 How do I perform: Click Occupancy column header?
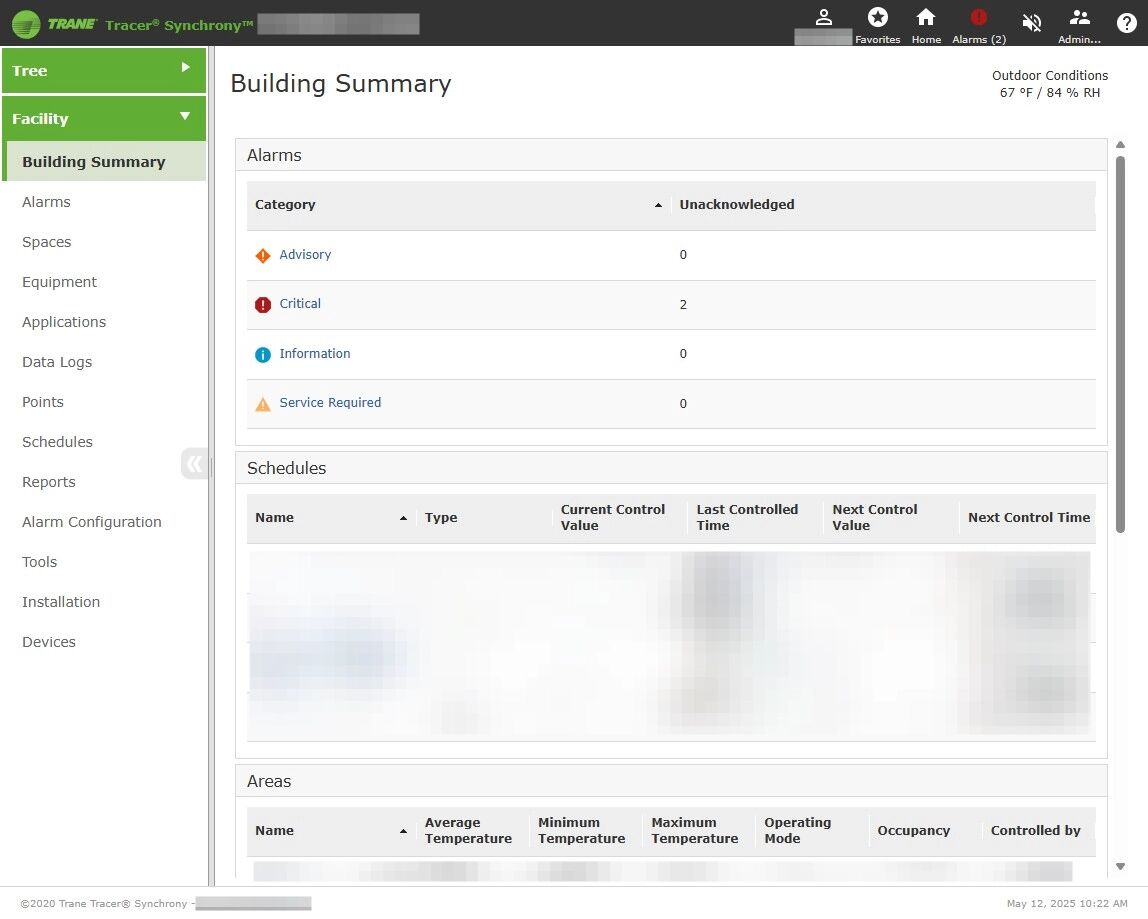click(914, 830)
